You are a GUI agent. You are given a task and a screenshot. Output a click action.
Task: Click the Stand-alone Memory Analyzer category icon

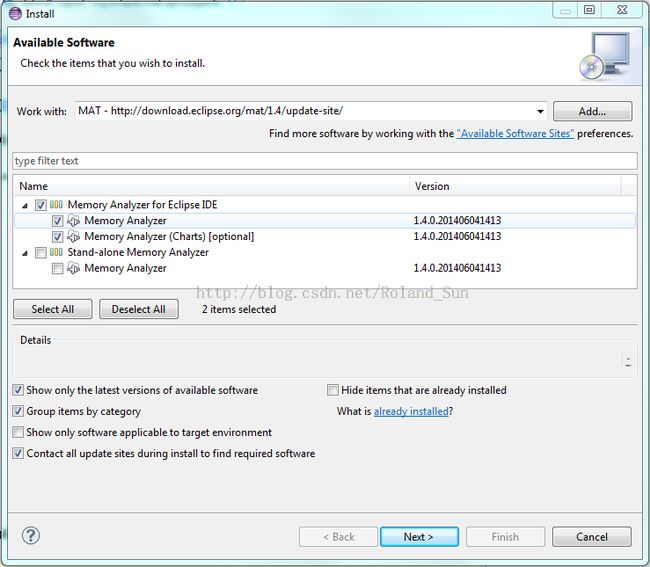coord(56,252)
